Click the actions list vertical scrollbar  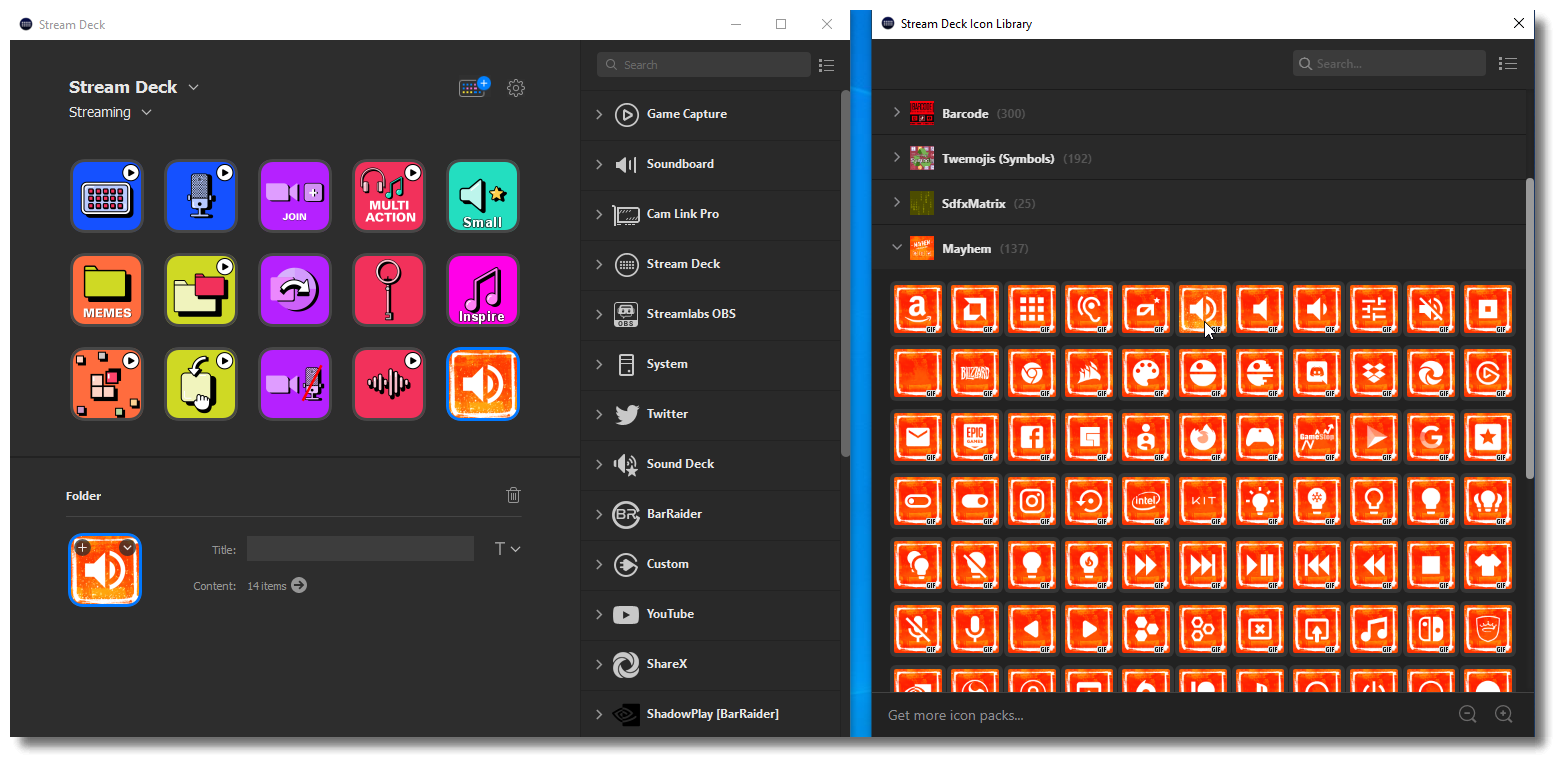coord(845,273)
